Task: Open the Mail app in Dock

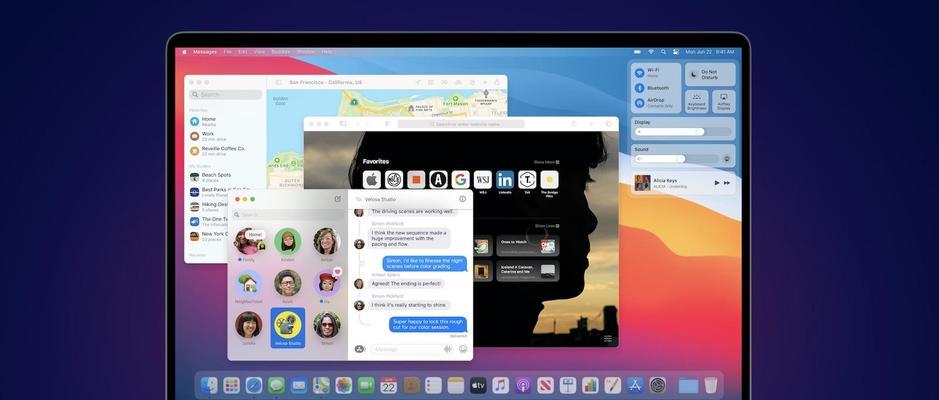Action: (299, 385)
